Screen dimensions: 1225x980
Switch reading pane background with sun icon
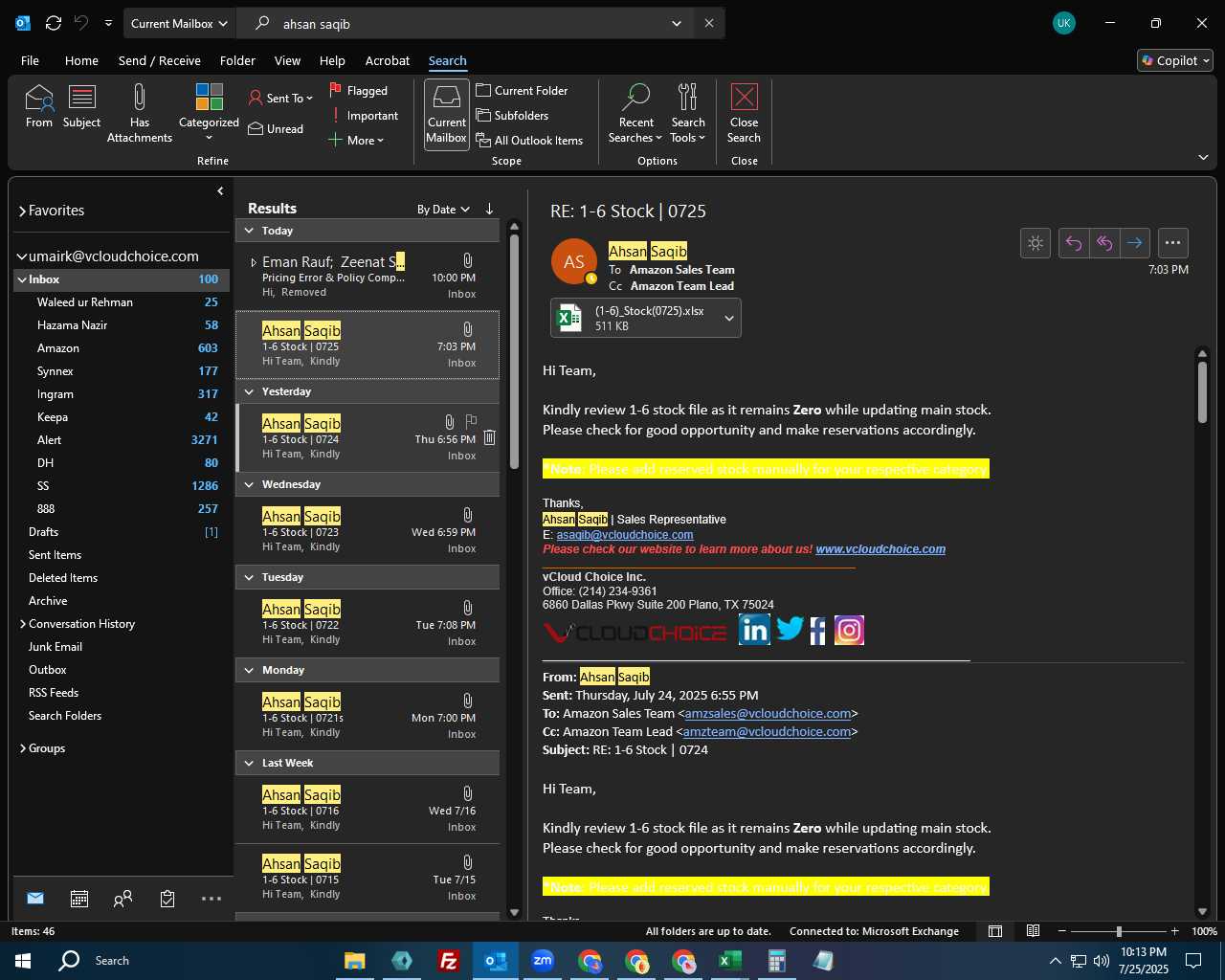1036,243
